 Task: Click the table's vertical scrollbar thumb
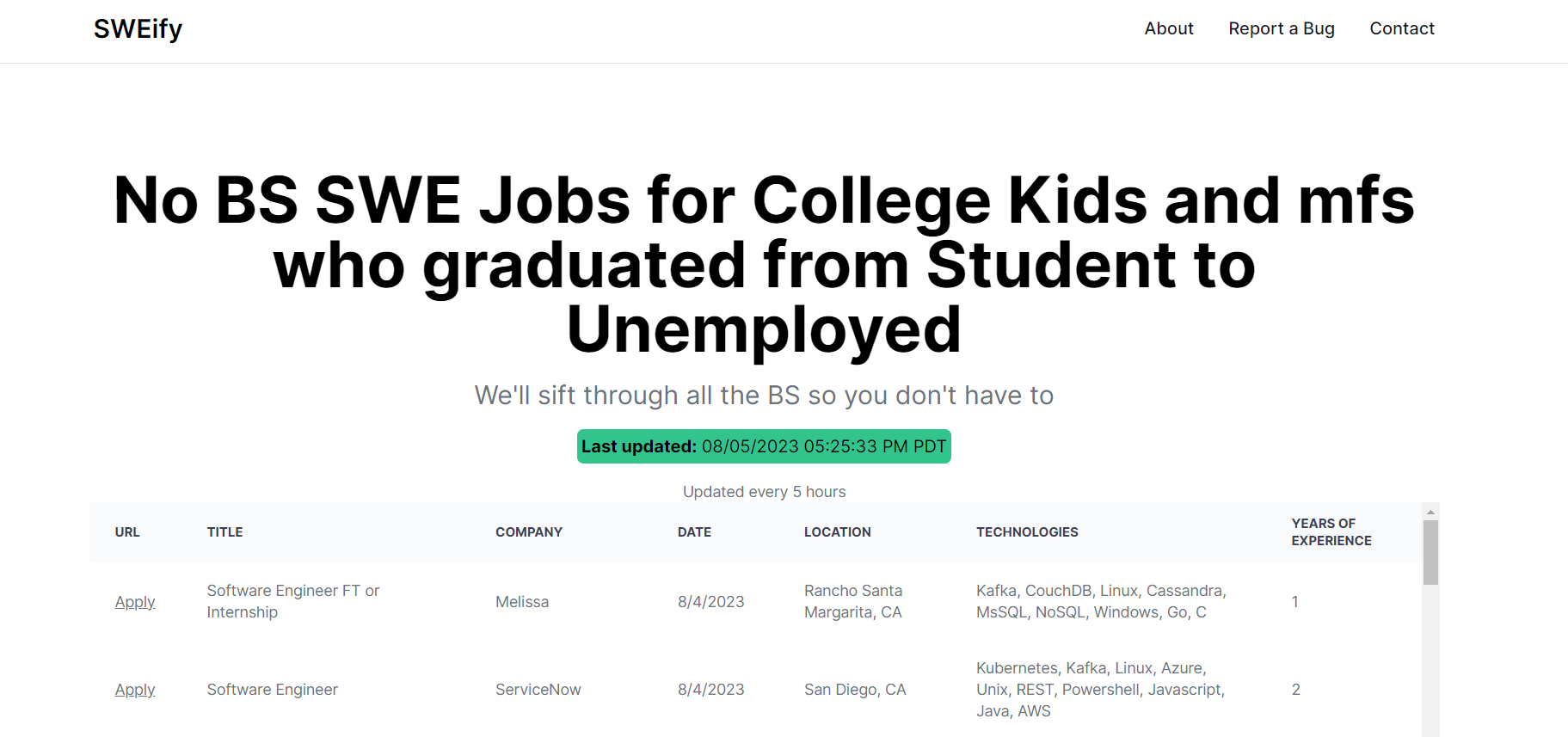[1430, 552]
